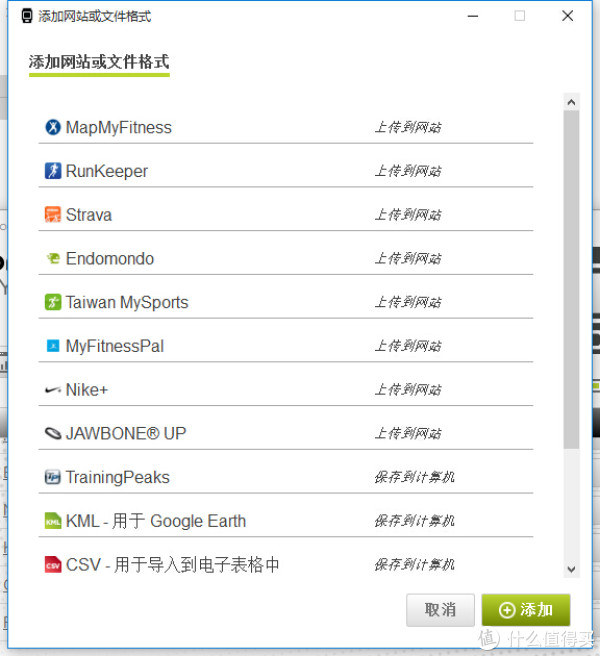Click the Nike+ swoosh icon
The height and width of the screenshot is (656, 600).
[x=53, y=390]
